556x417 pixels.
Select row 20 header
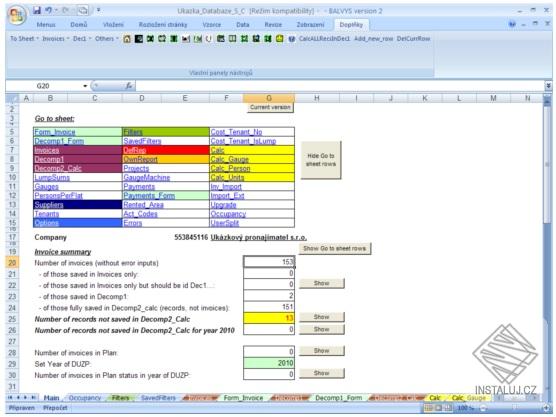point(12,263)
